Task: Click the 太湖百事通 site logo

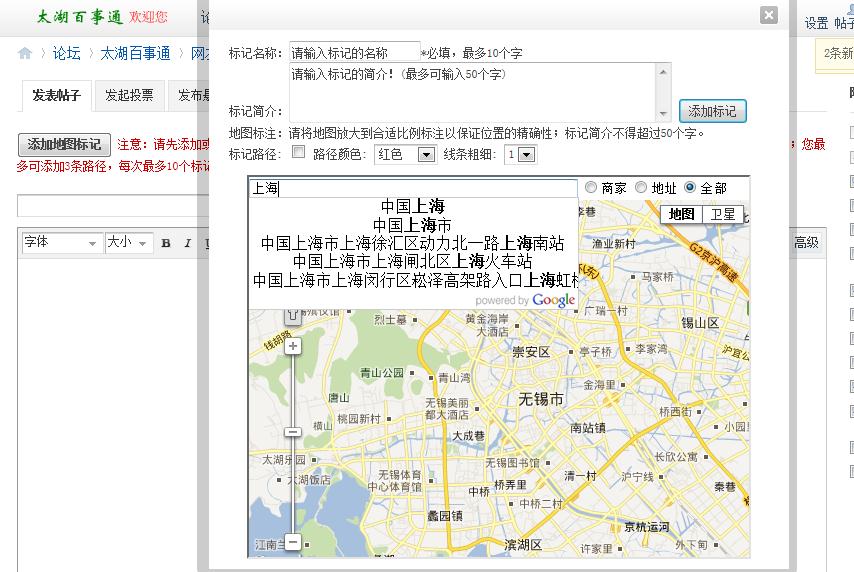Action: (x=80, y=17)
